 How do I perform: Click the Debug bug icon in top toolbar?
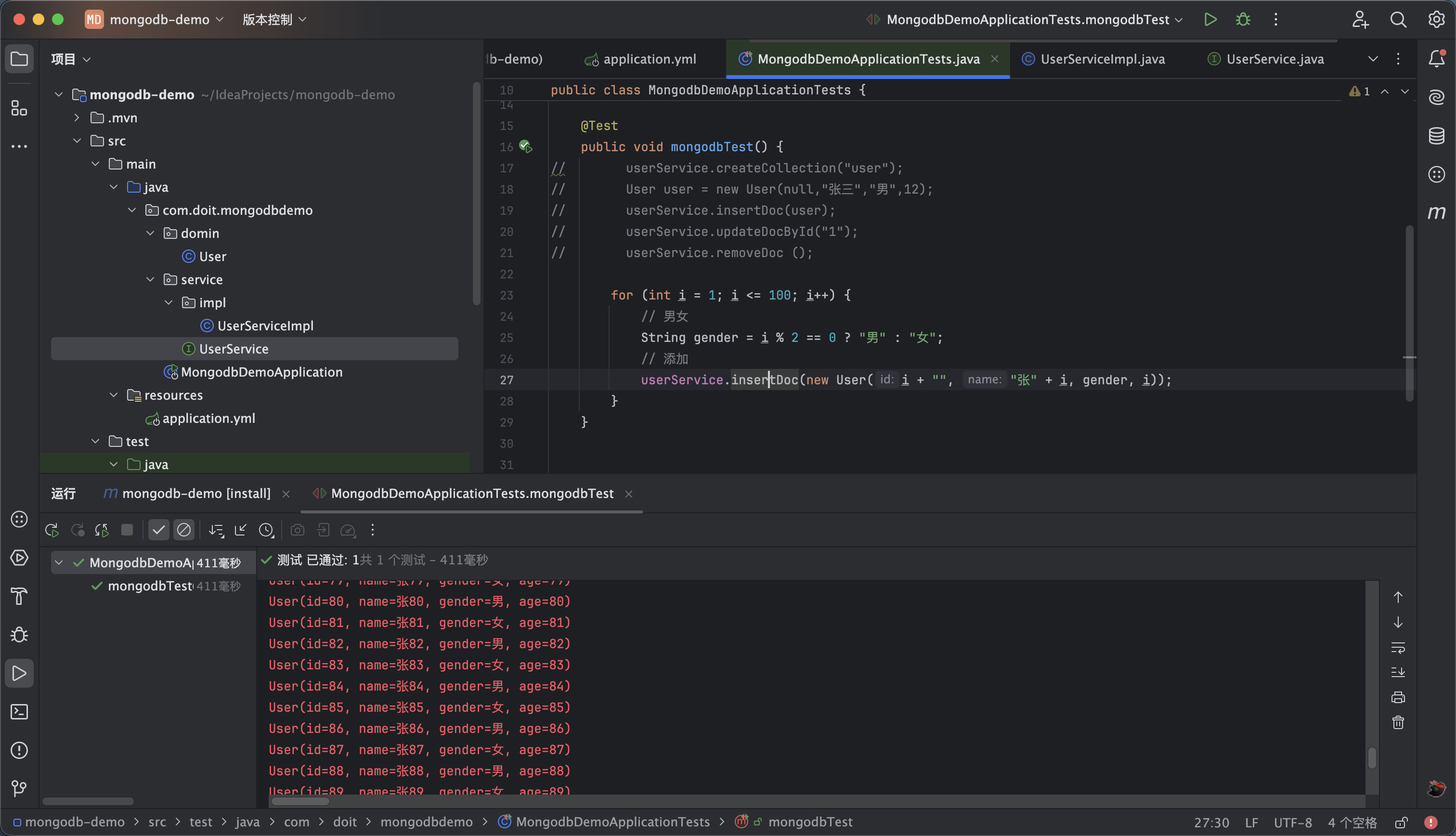[x=1243, y=20]
